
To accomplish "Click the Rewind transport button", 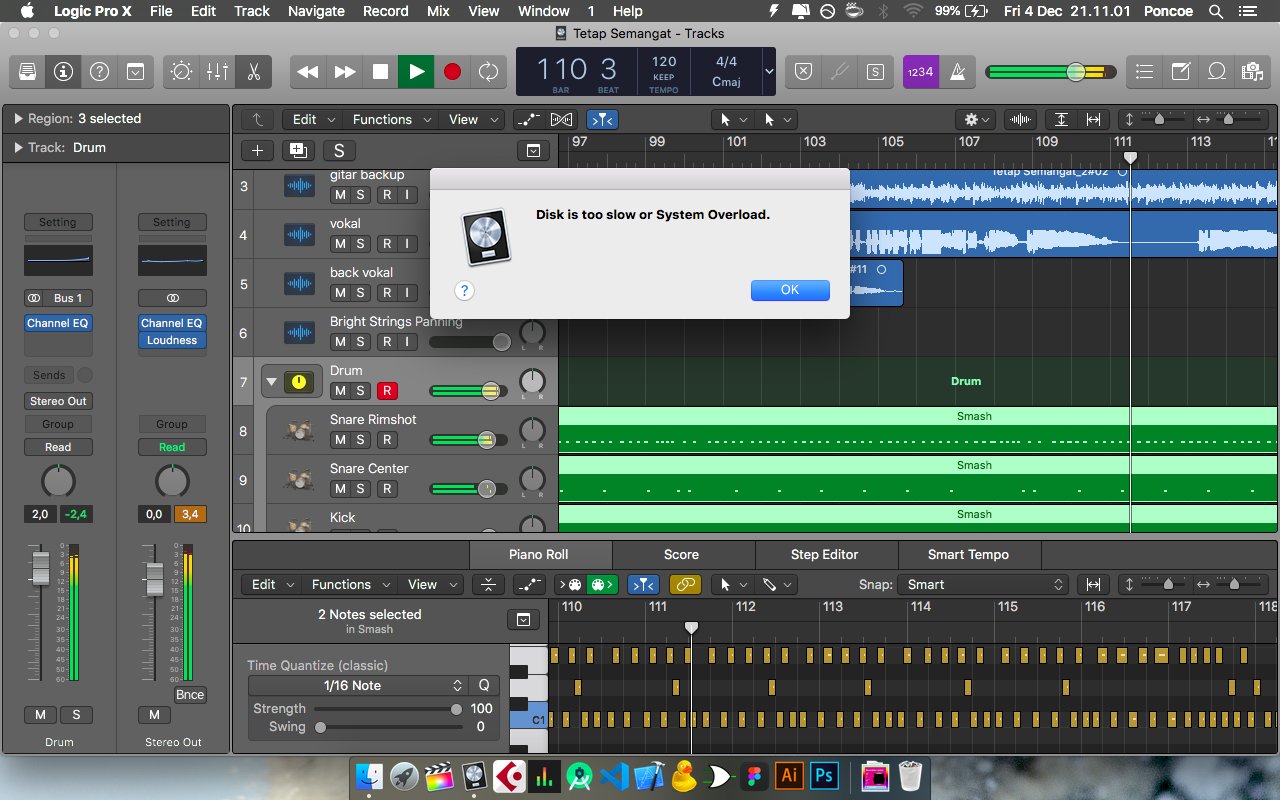I will pyautogui.click(x=308, y=72).
